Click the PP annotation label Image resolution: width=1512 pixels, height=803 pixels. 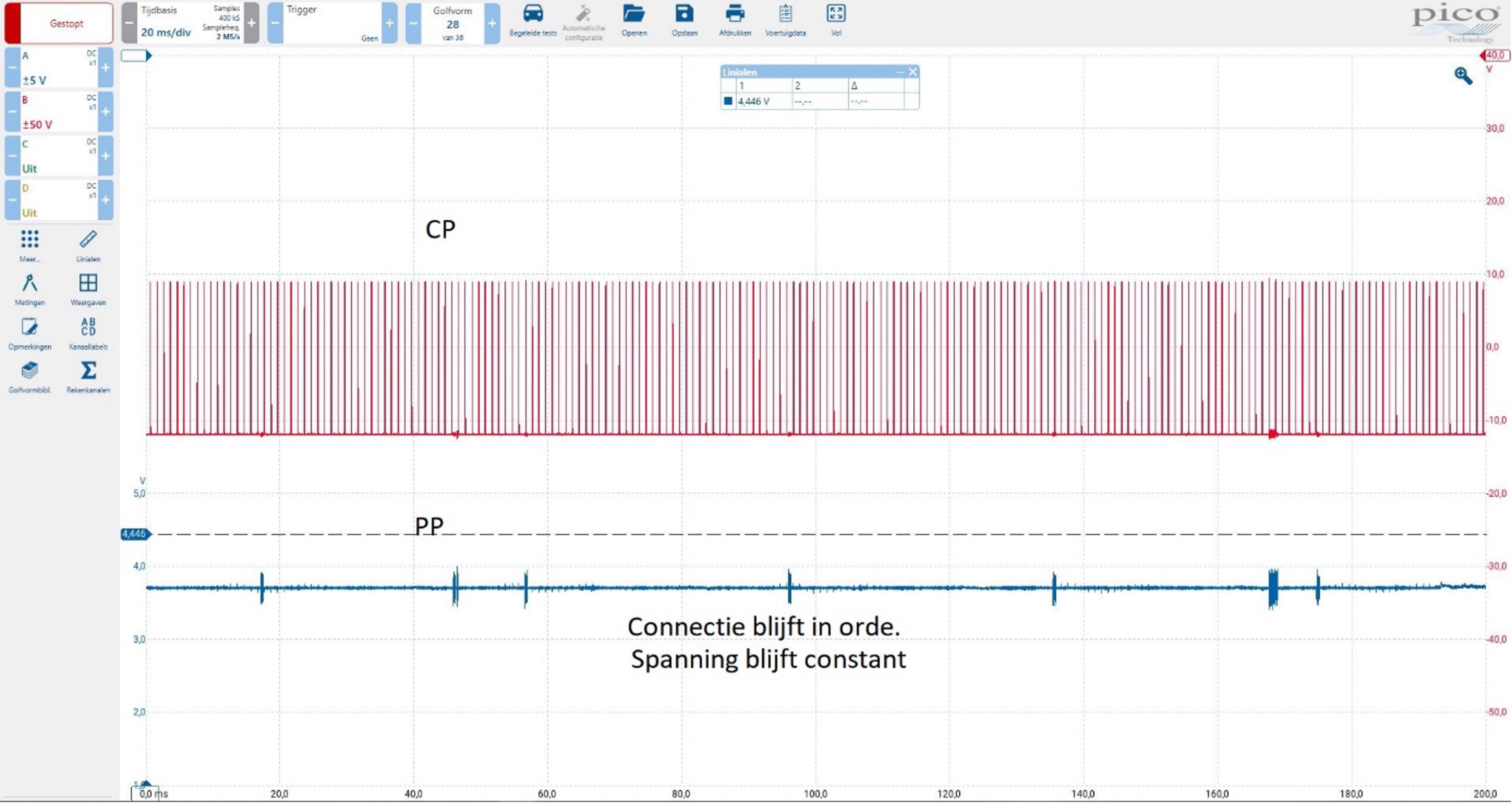pyautogui.click(x=429, y=526)
